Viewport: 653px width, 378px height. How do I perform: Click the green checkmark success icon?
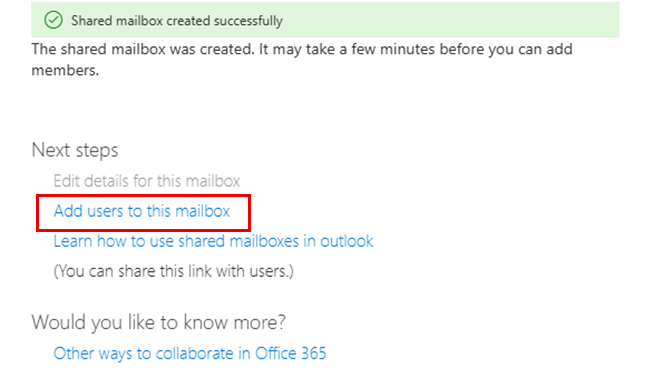[x=53, y=20]
